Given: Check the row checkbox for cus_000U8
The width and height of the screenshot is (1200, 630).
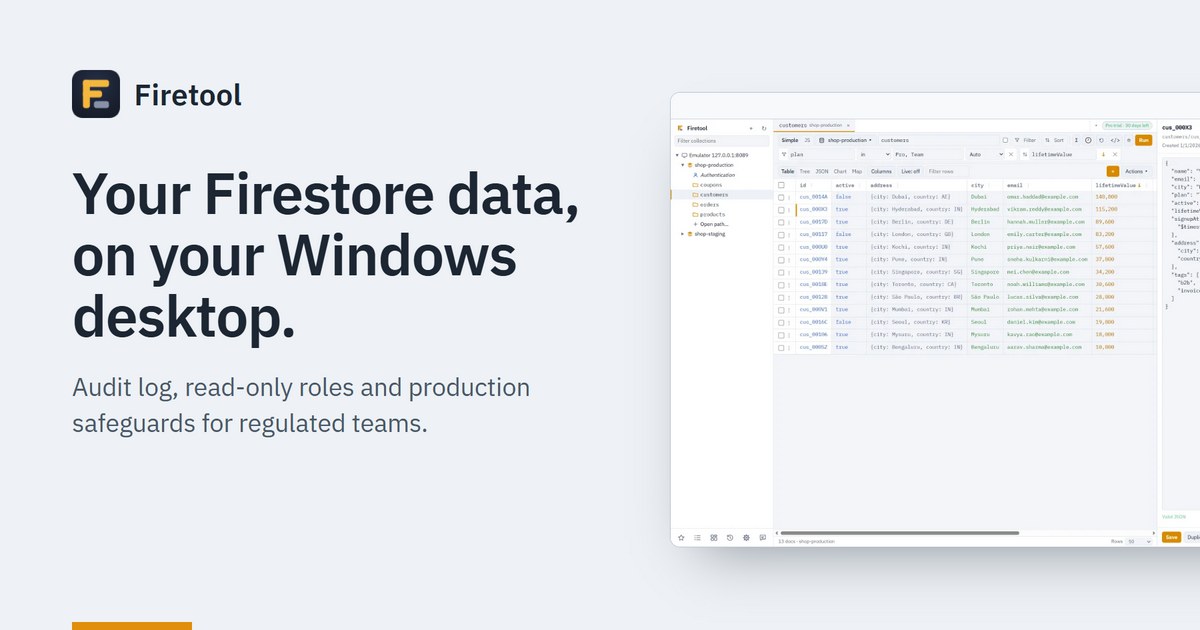Looking at the screenshot, I should point(781,247).
